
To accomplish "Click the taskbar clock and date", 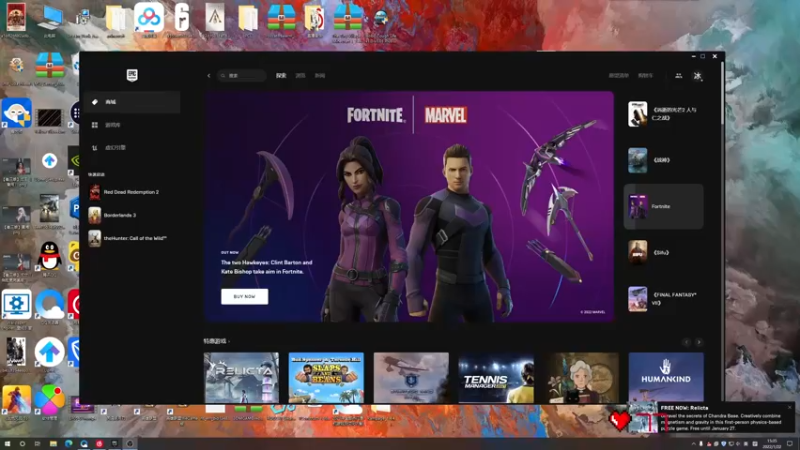I will [x=771, y=444].
